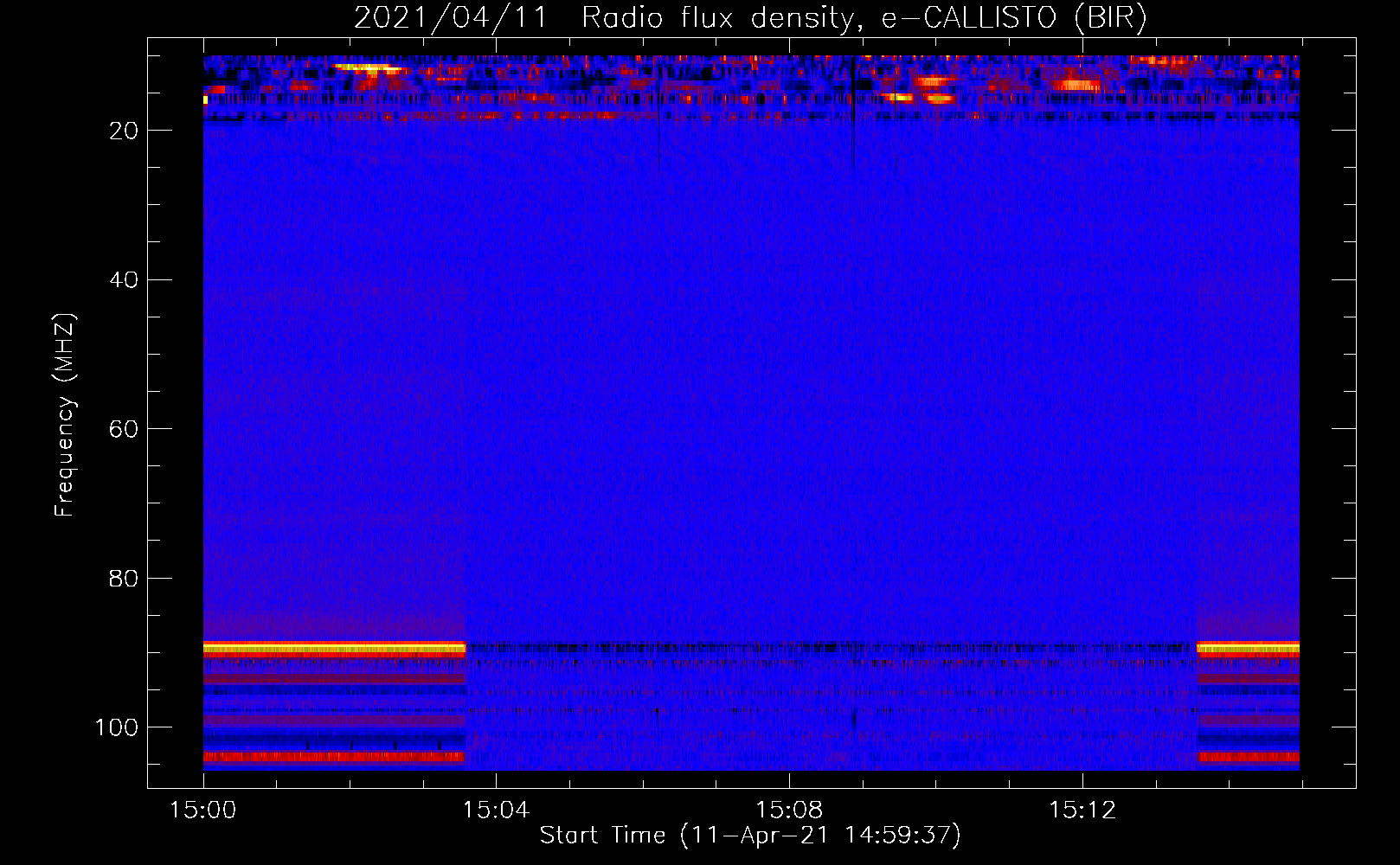Click the 15:08 time axis label
Image resolution: width=1400 pixels, height=865 pixels.
789,811
